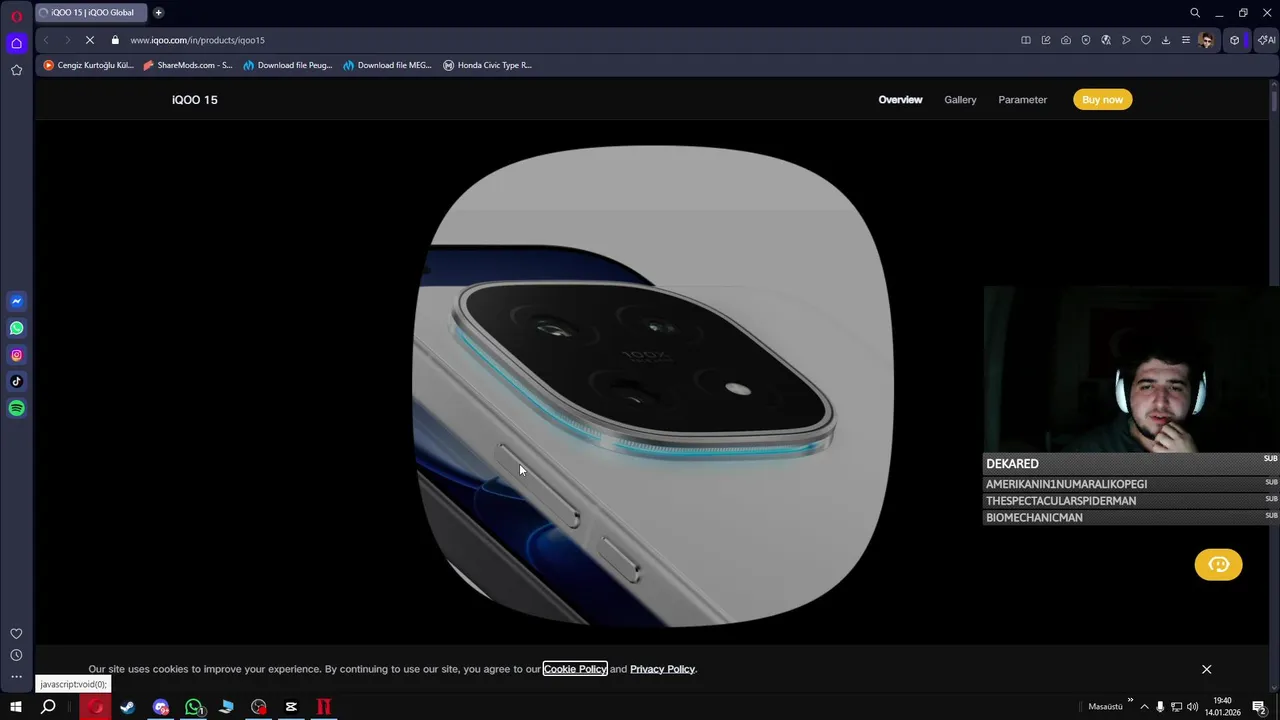
Task: Add page to bookmarks heart icon
Action: point(1146,40)
